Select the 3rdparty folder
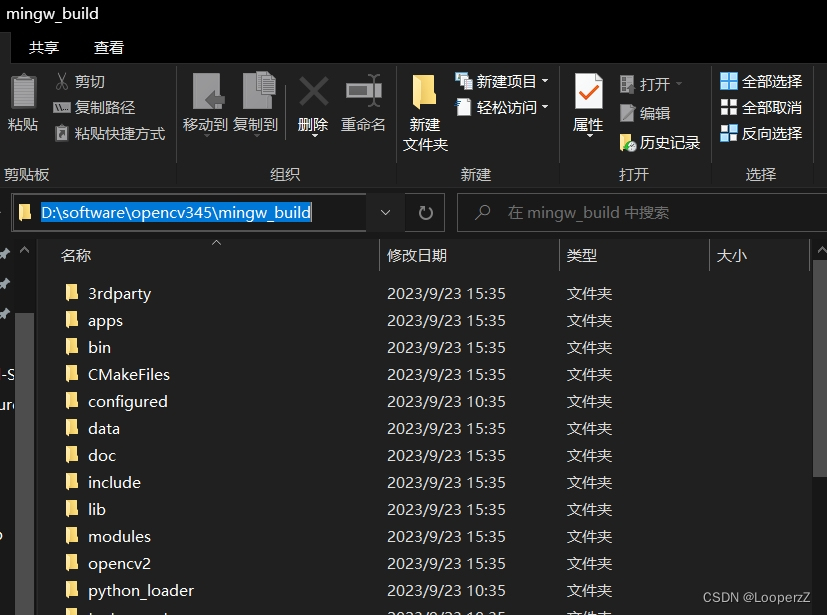 pos(119,293)
